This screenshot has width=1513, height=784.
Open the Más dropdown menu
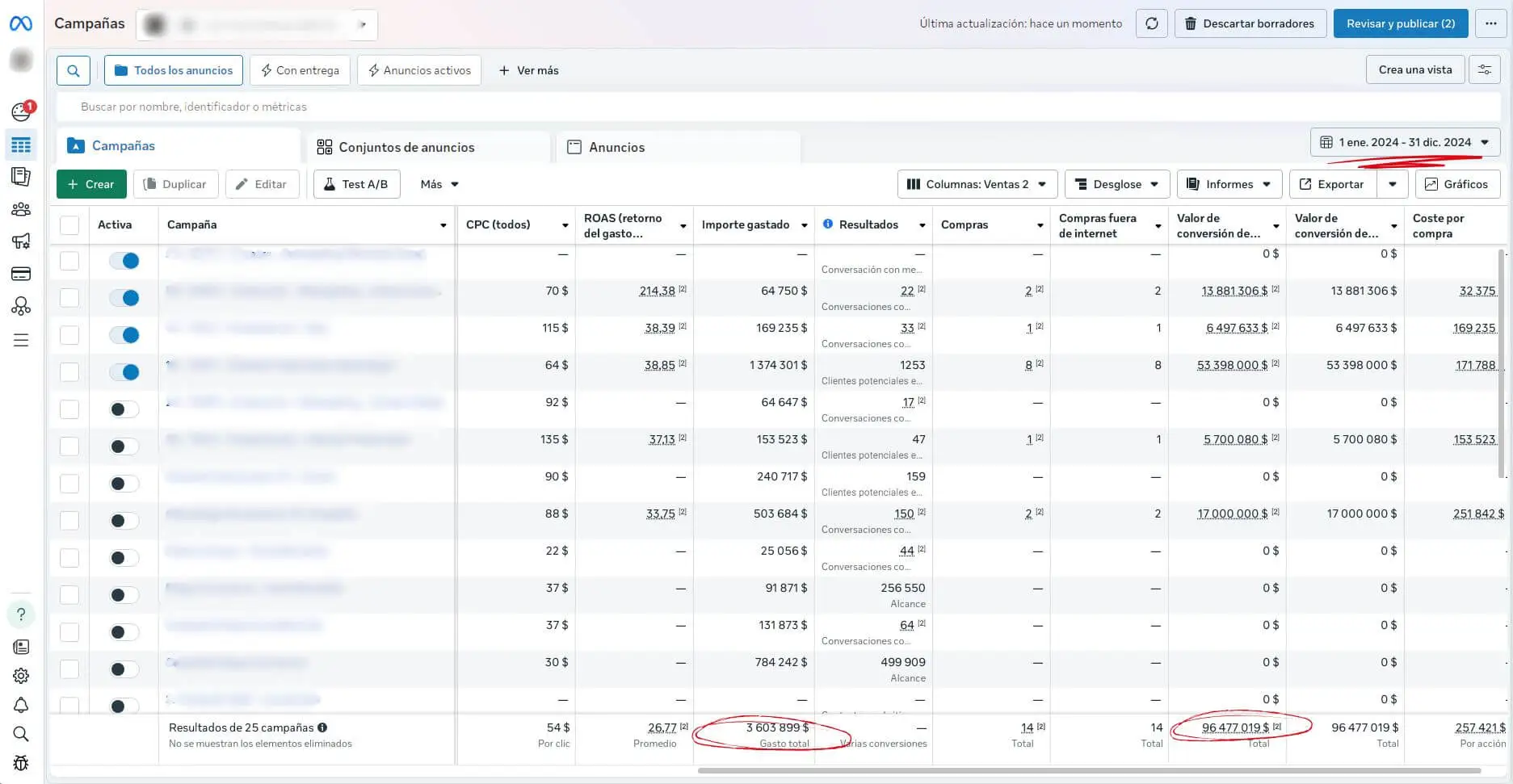click(439, 184)
